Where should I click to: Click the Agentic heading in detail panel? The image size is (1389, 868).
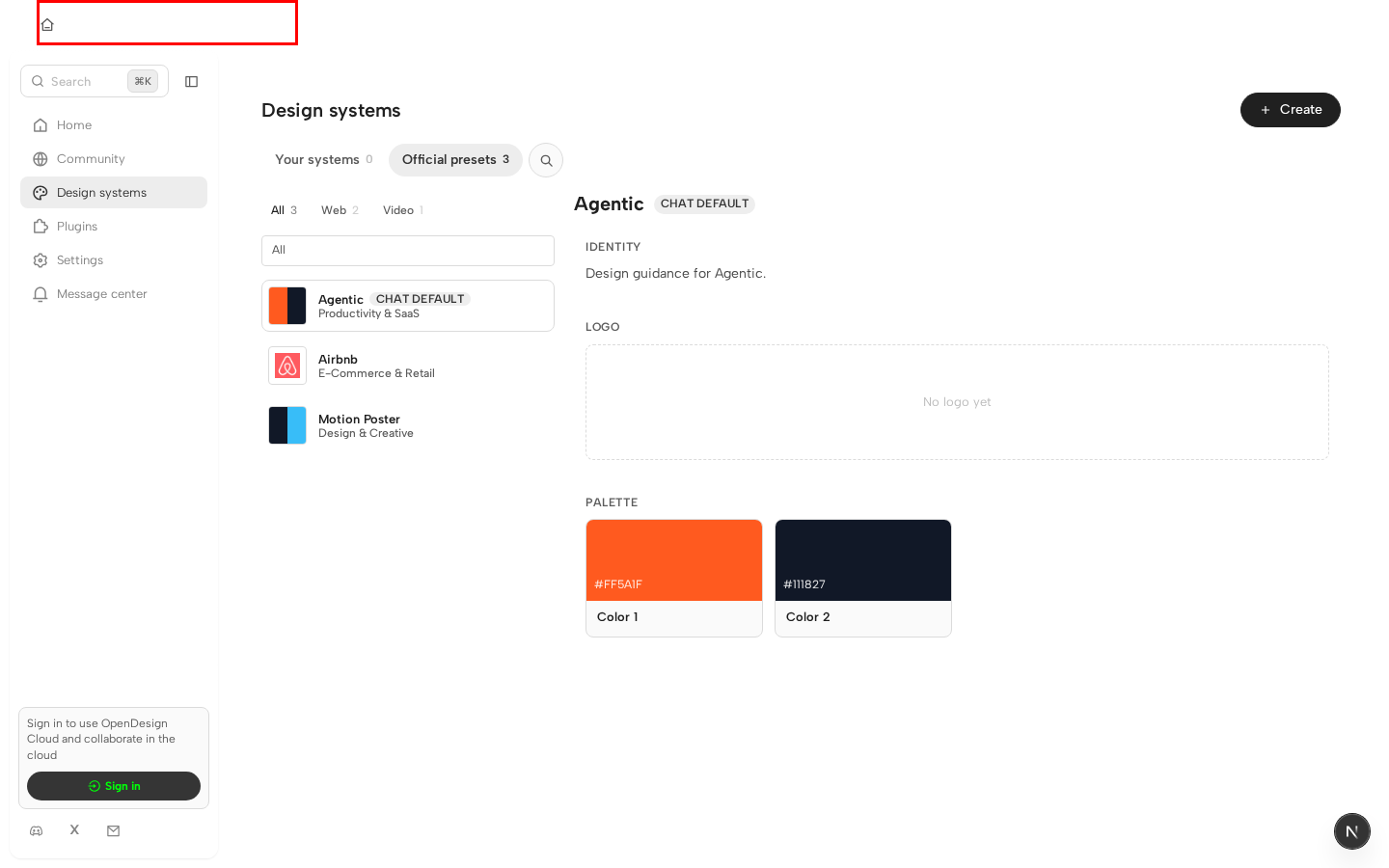609,204
